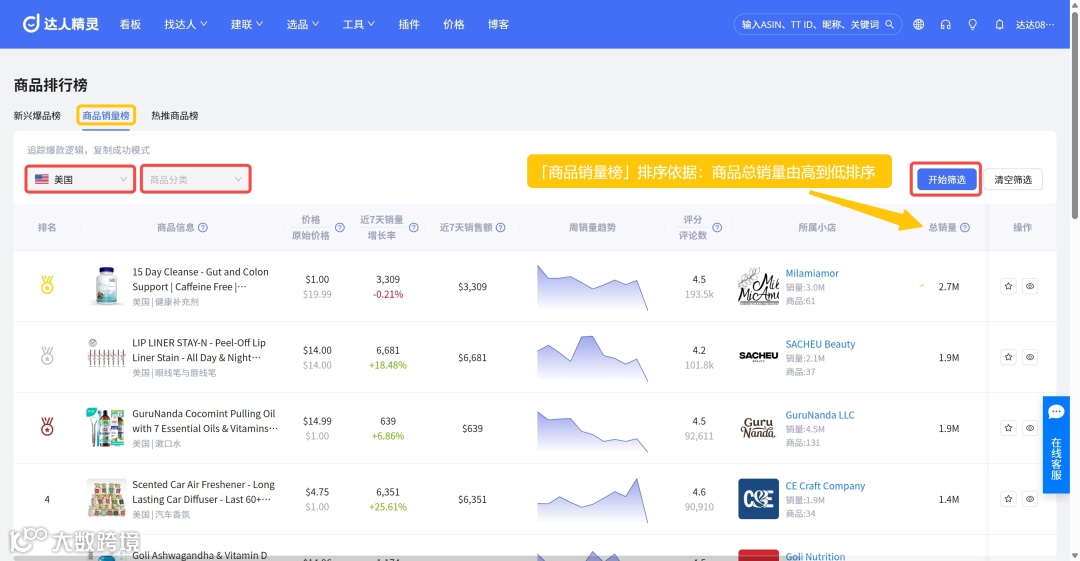Image resolution: width=1080 pixels, height=561 pixels.
Task: Click help icon next to 近7天销量
Action: [x=413, y=227]
